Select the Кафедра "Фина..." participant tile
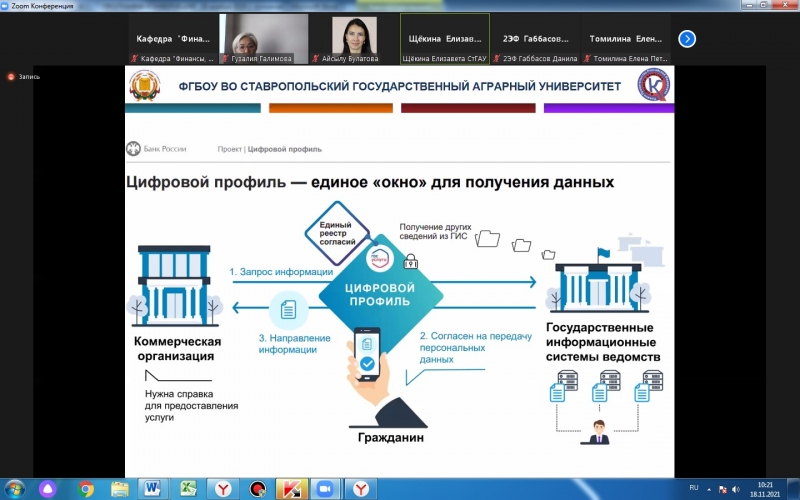Image resolution: width=800 pixels, height=500 pixels. [x=173, y=39]
